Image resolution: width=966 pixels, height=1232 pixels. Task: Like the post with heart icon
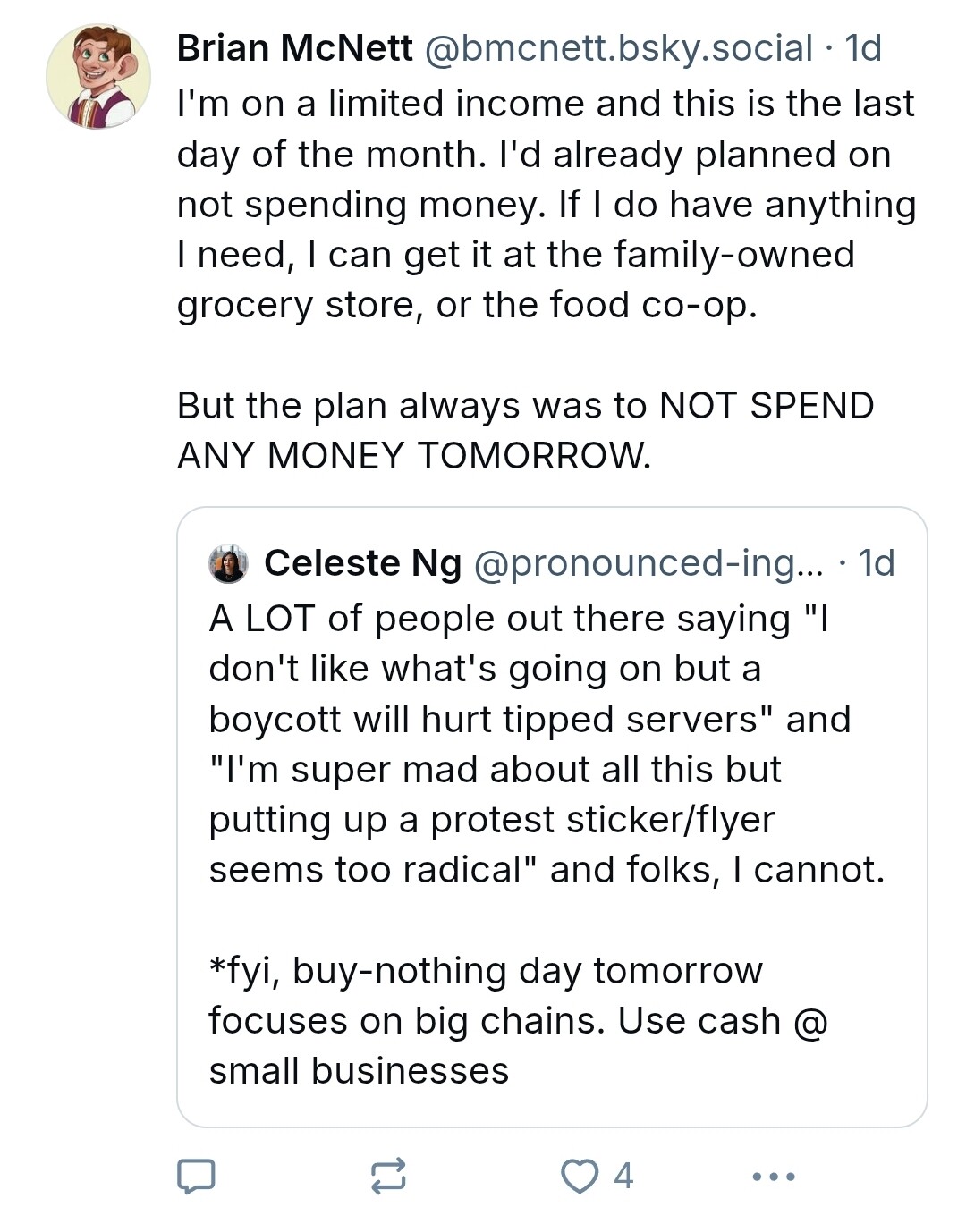[580, 1177]
